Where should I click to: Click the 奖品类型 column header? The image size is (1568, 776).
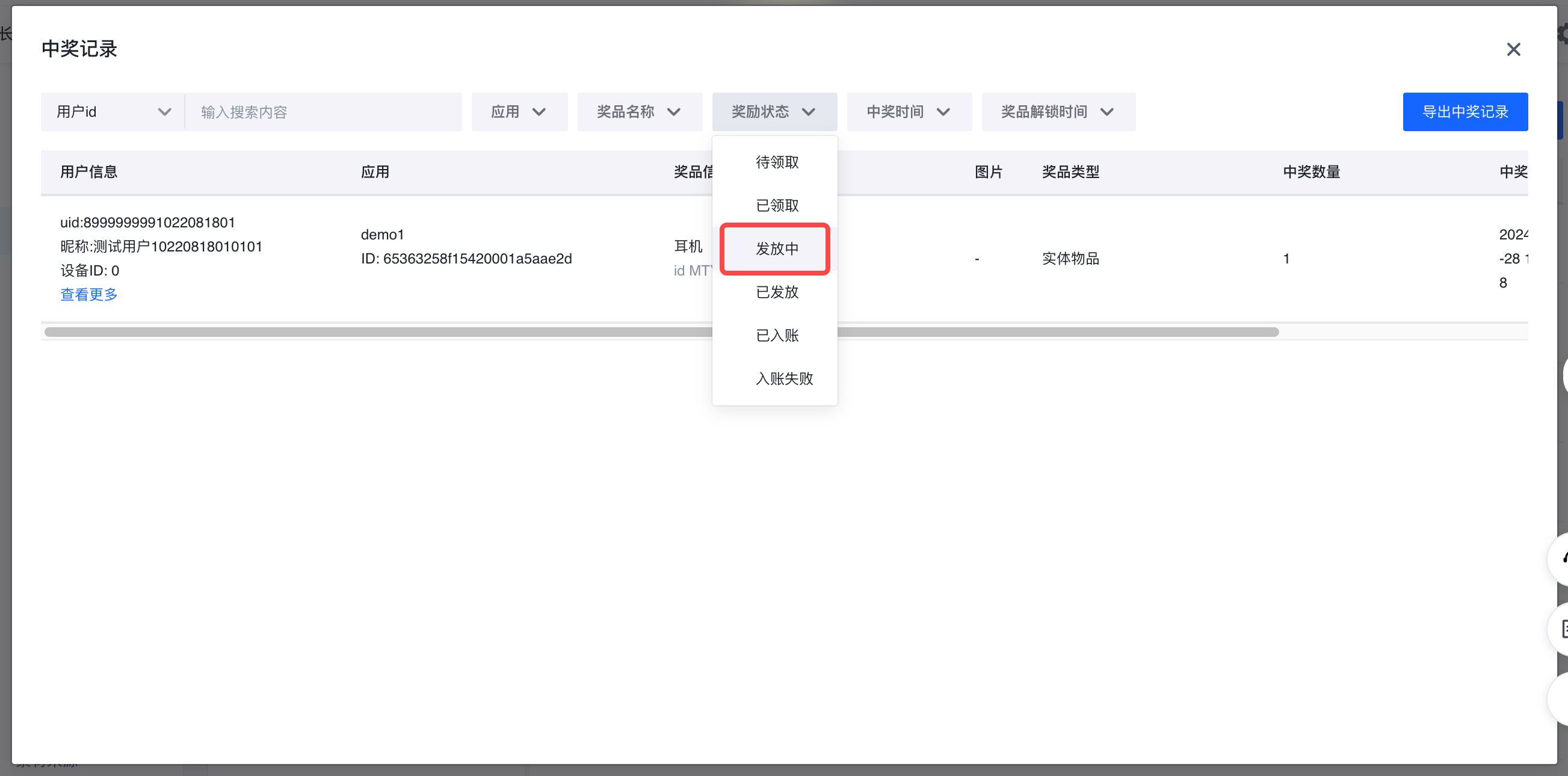[x=1070, y=172]
